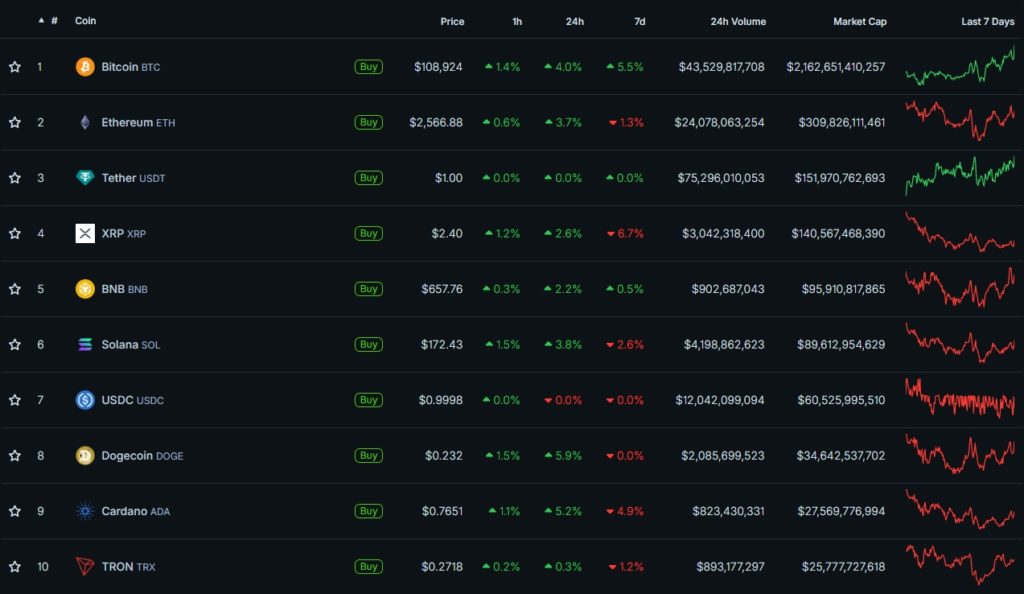Toggle favorite star for Solana
The image size is (1024, 594).
click(x=15, y=345)
